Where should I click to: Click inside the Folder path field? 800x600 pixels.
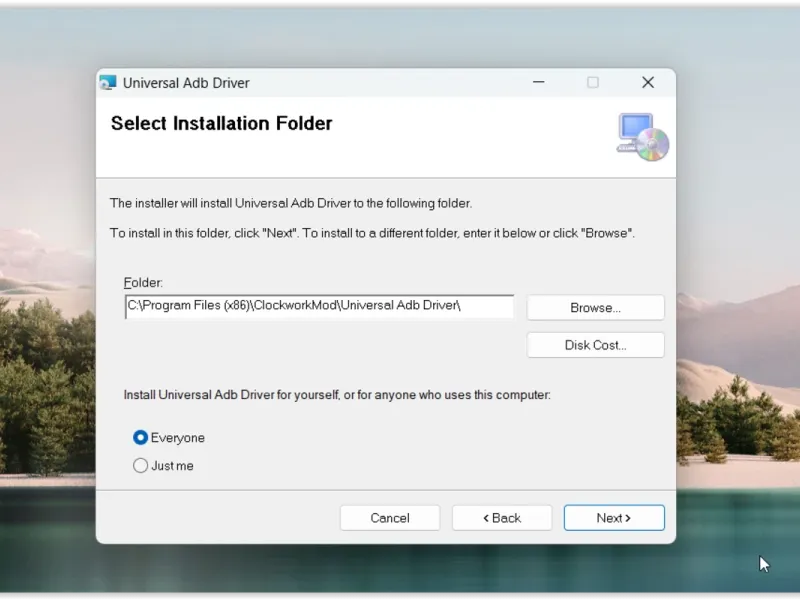point(319,306)
